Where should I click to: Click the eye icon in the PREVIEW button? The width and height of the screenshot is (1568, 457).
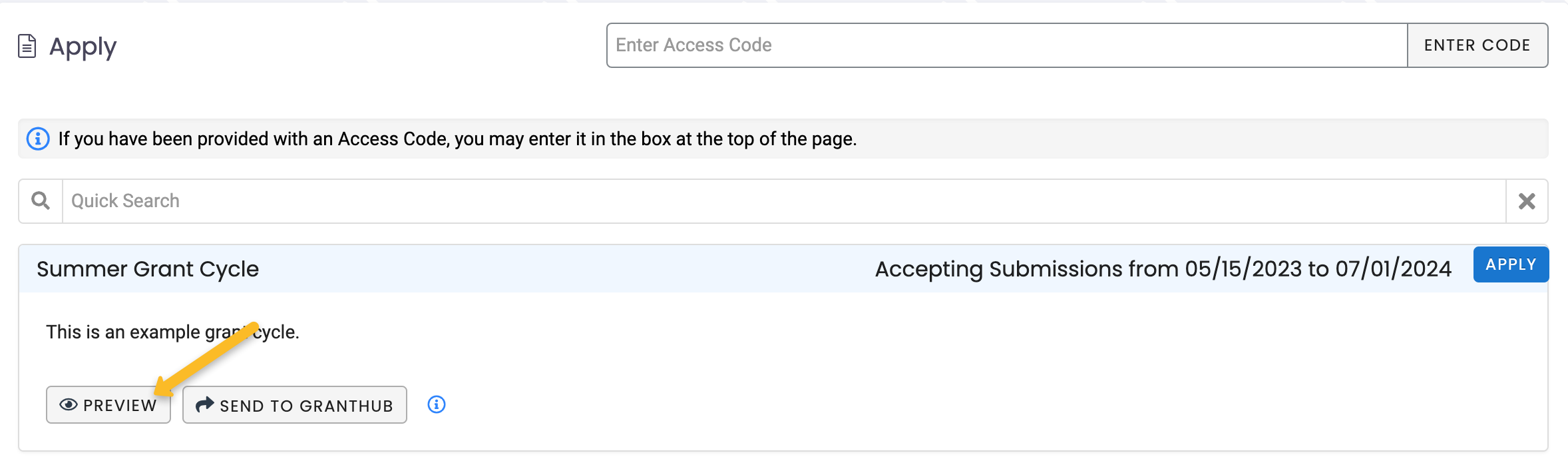click(x=69, y=405)
